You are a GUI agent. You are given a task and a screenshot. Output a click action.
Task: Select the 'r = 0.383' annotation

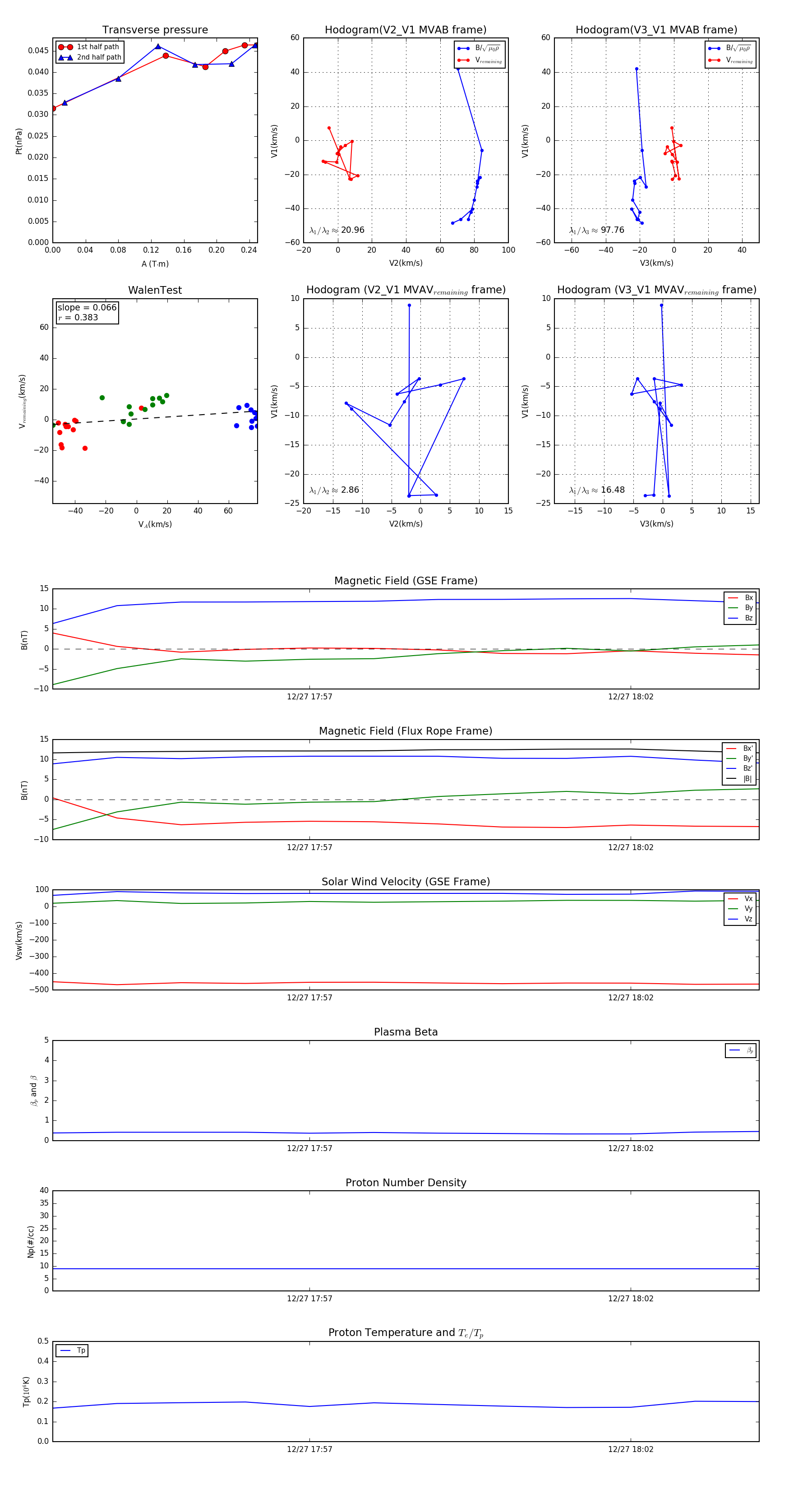[78, 317]
